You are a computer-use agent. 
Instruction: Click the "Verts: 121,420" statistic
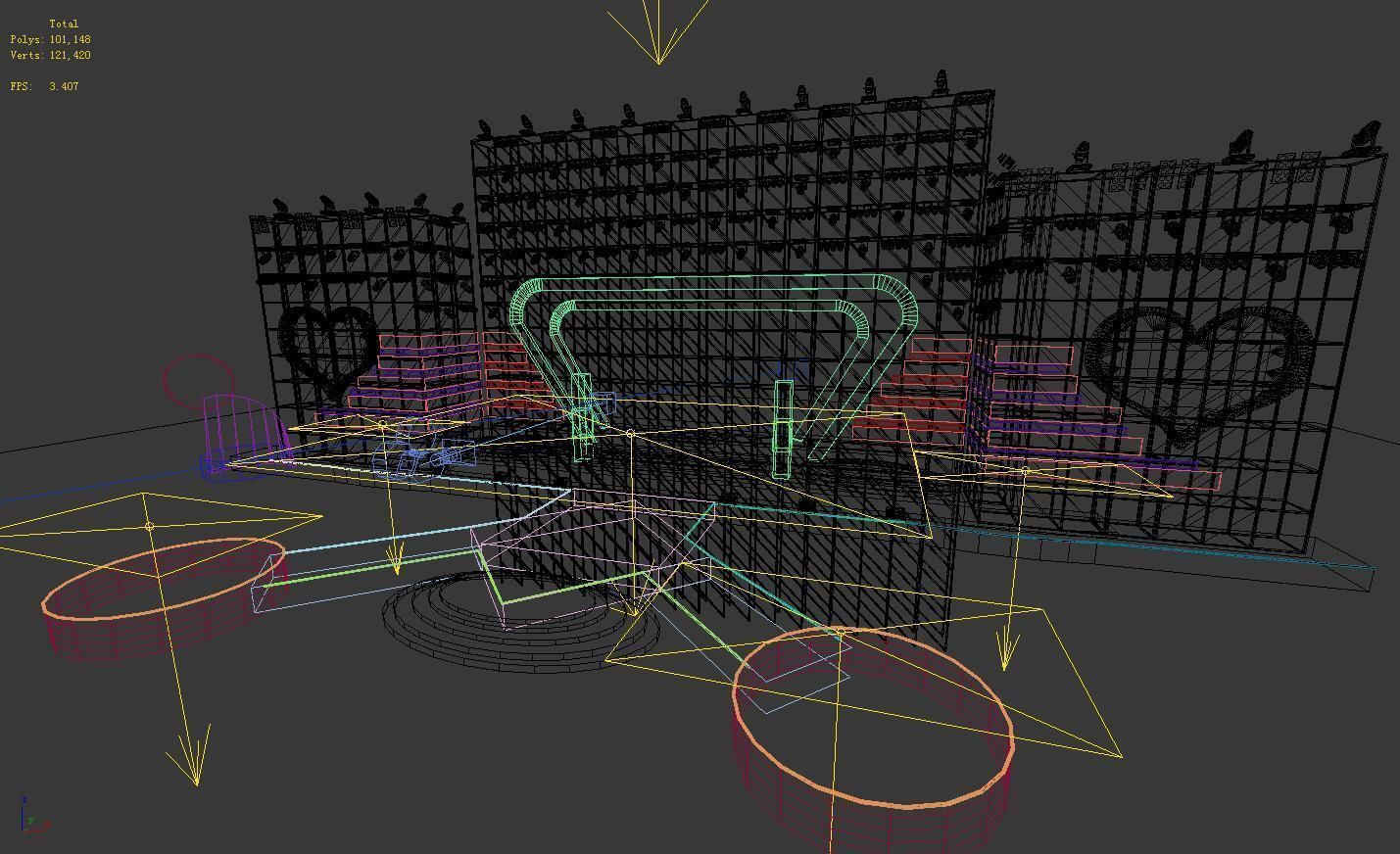(x=51, y=55)
